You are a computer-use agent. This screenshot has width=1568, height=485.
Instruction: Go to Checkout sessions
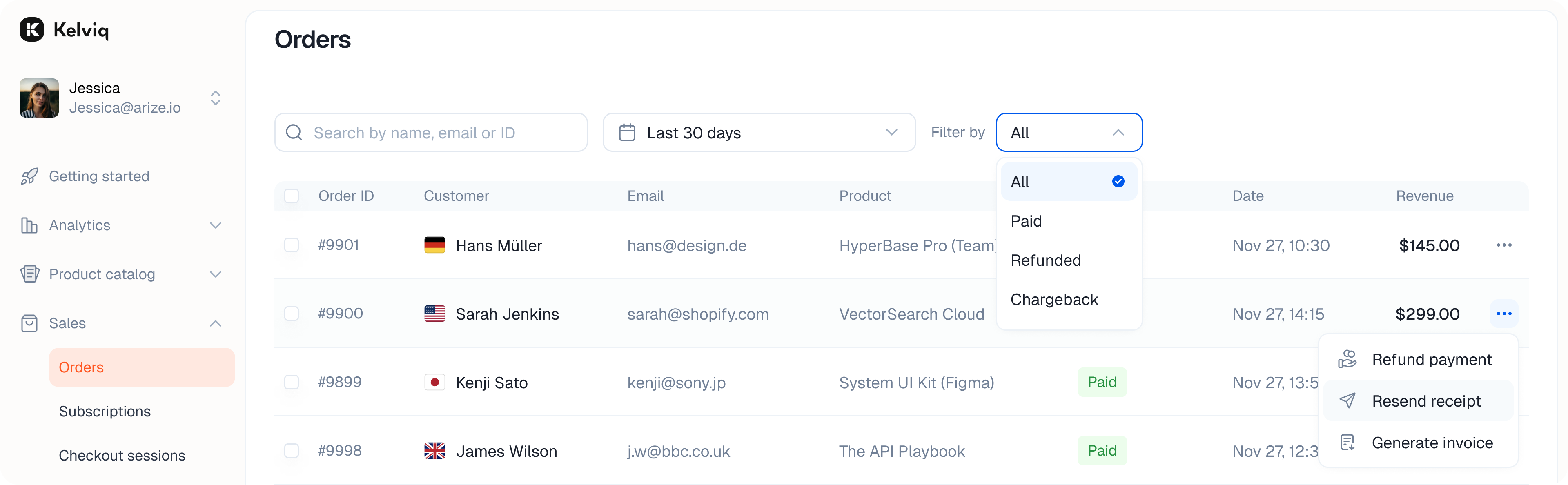click(x=122, y=456)
